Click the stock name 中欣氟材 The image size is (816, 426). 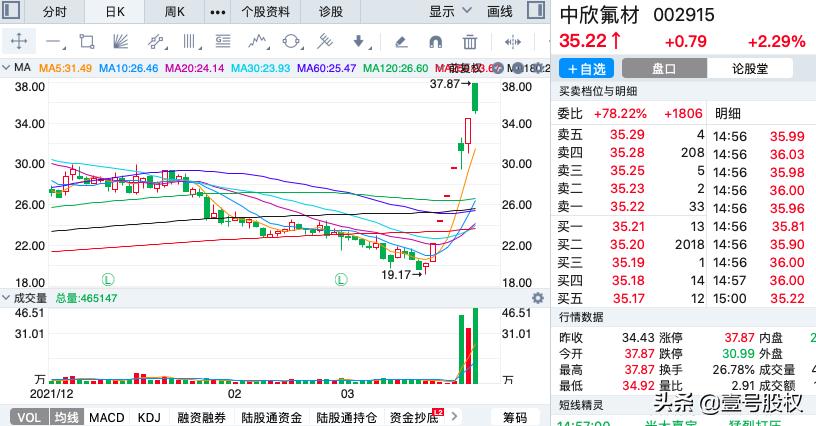point(600,15)
